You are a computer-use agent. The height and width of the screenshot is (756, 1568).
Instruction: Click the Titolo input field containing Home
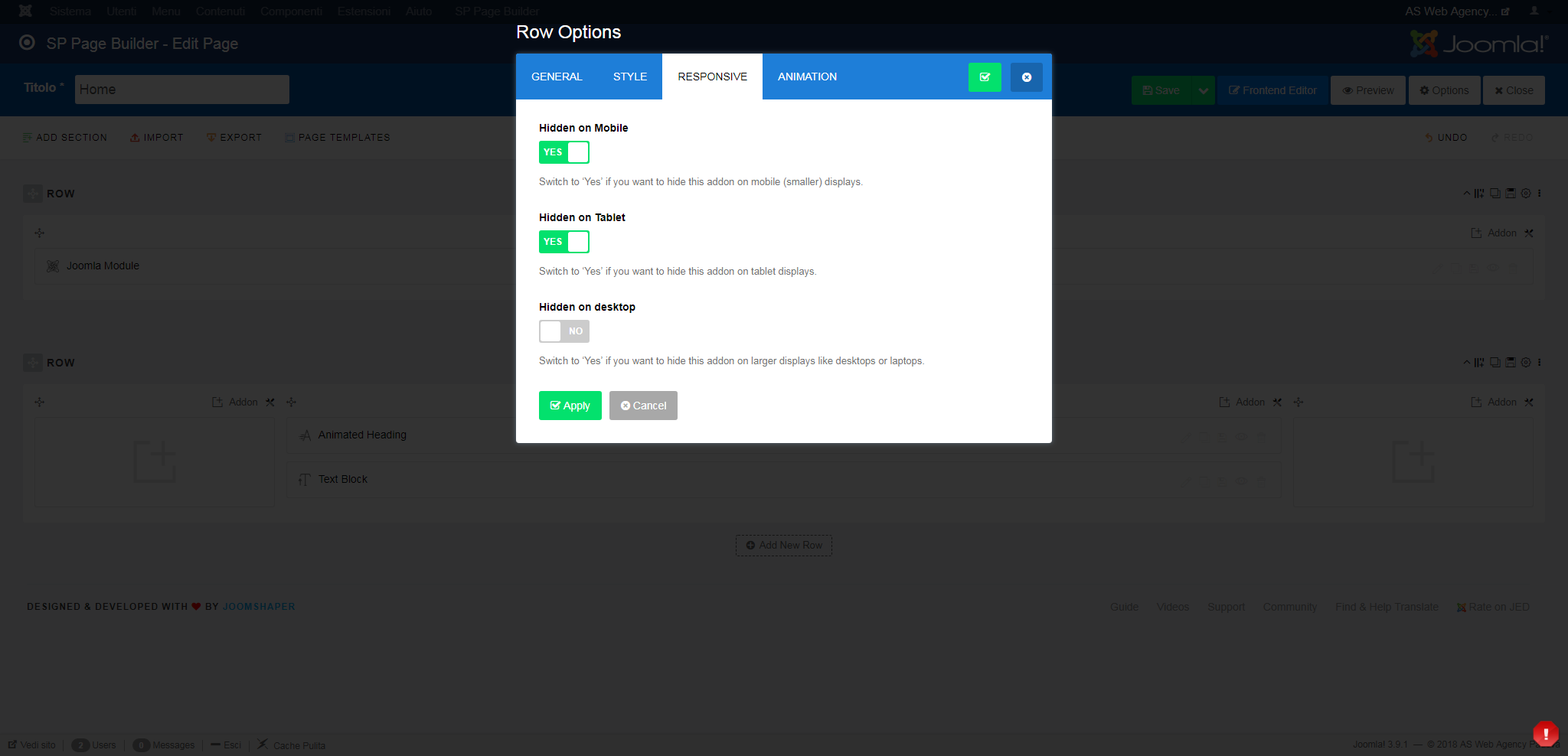[x=182, y=90]
